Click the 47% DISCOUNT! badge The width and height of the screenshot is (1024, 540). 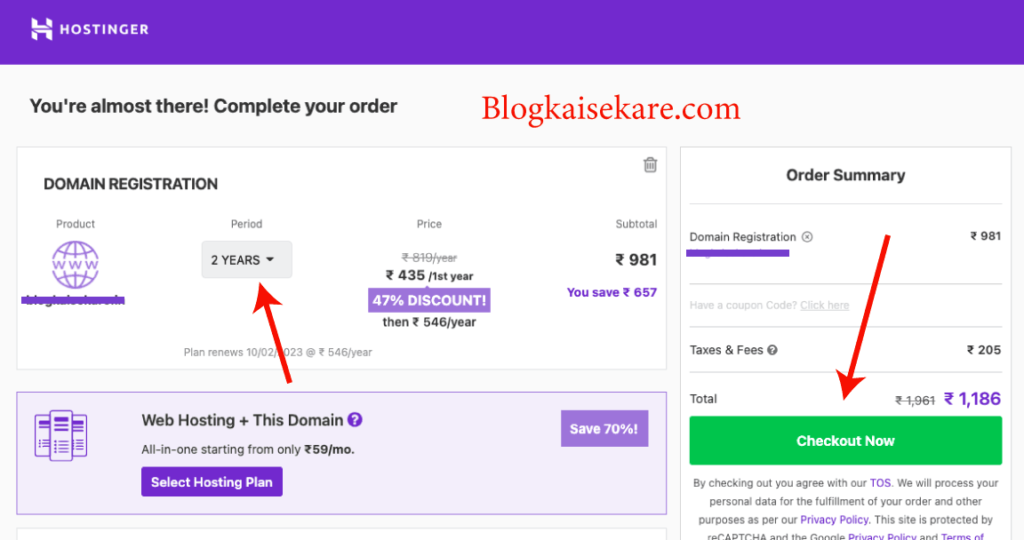pyautogui.click(x=429, y=300)
